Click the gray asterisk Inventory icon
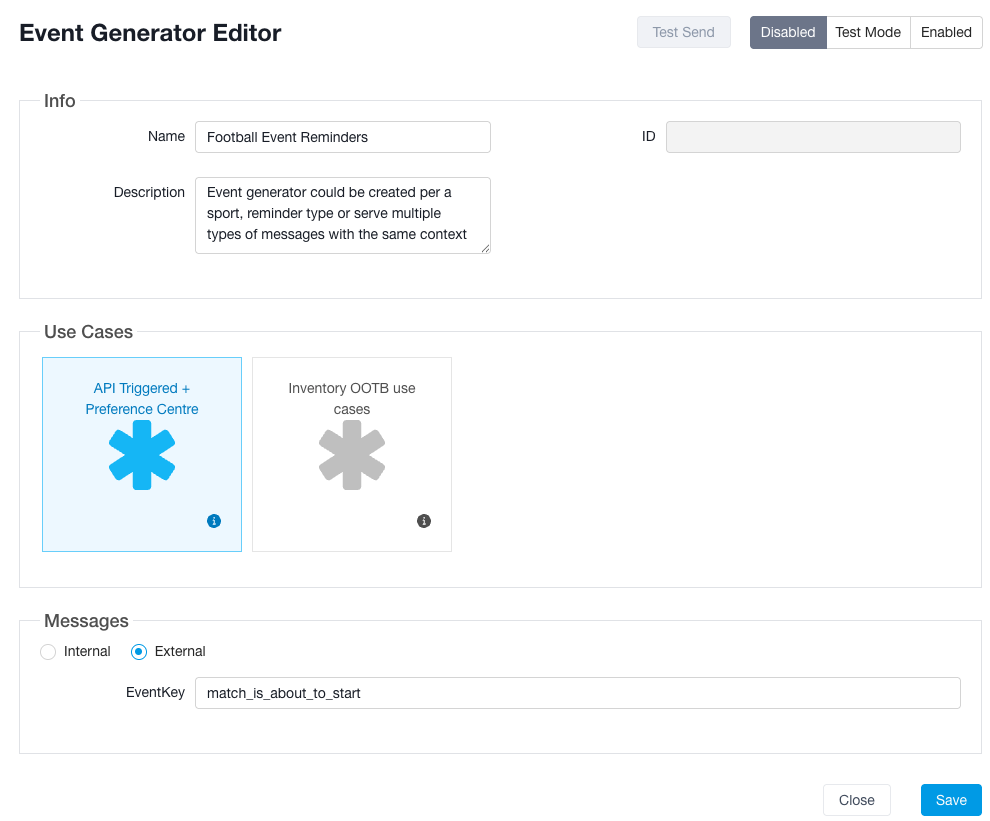This screenshot has height=821, width=990. pos(352,455)
